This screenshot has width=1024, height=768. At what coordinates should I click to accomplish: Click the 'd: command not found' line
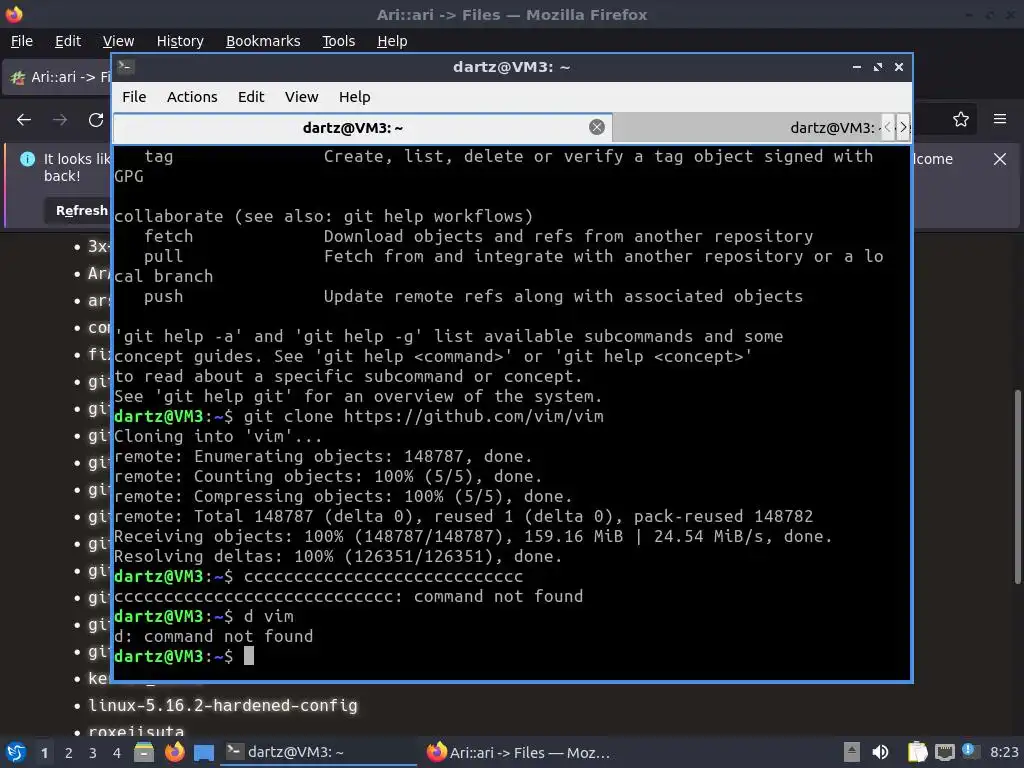pyautogui.click(x=214, y=637)
